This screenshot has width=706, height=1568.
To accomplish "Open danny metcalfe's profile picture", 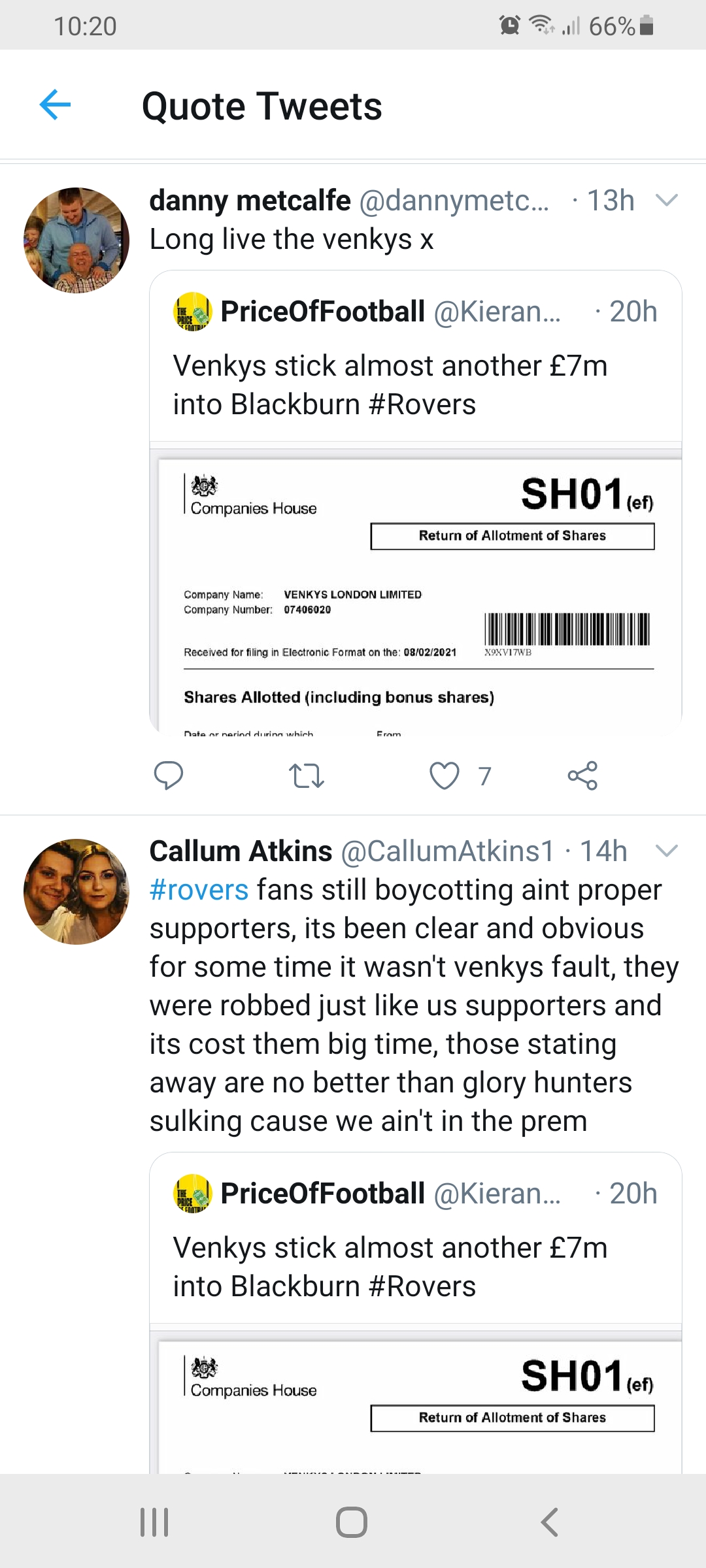I will [x=76, y=240].
